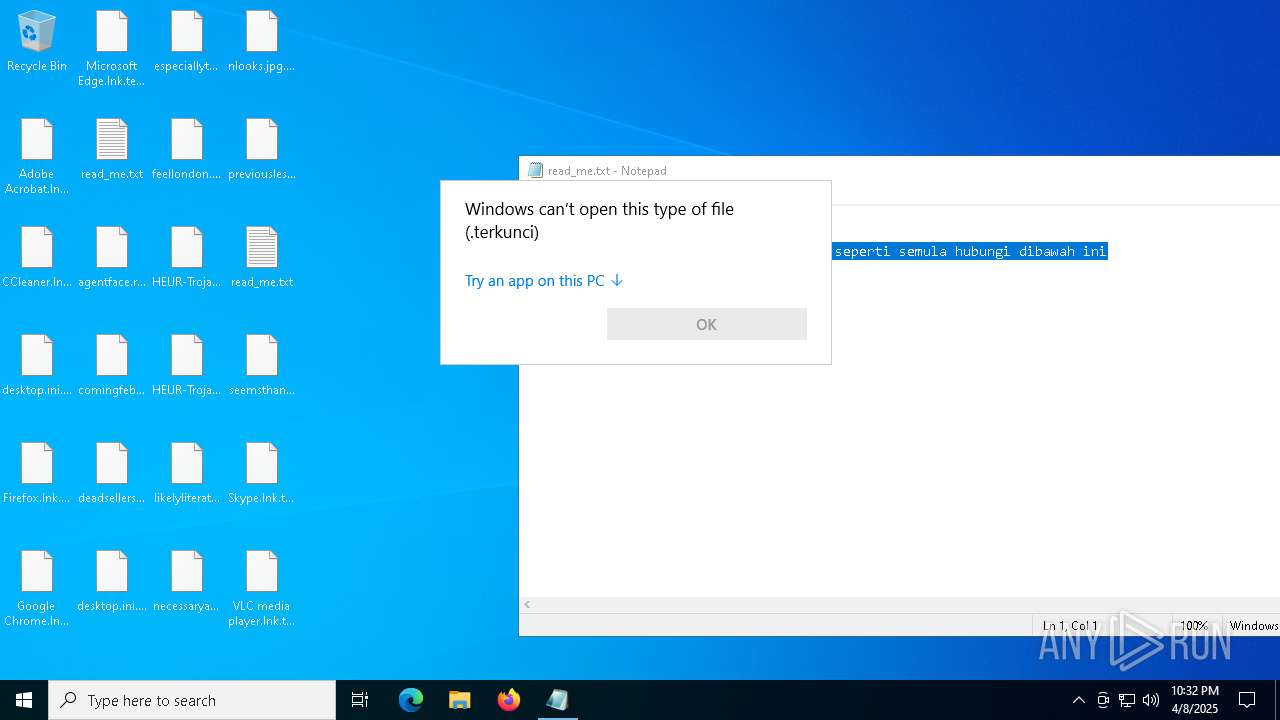
Task: Click the OK button in dialog
Action: [707, 324]
